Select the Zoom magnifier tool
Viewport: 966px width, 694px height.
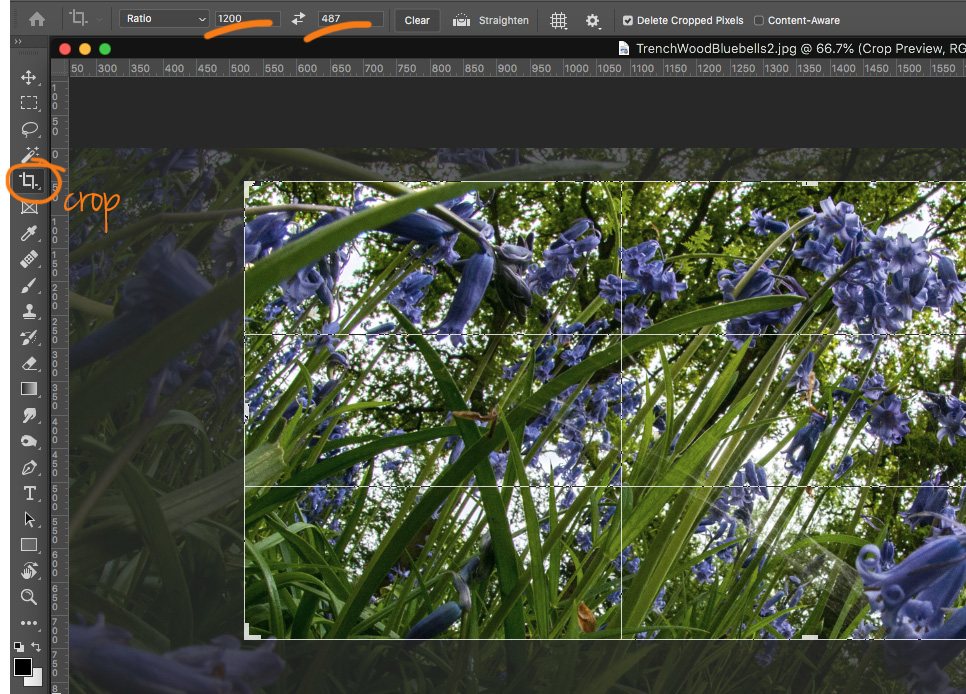pyautogui.click(x=29, y=597)
